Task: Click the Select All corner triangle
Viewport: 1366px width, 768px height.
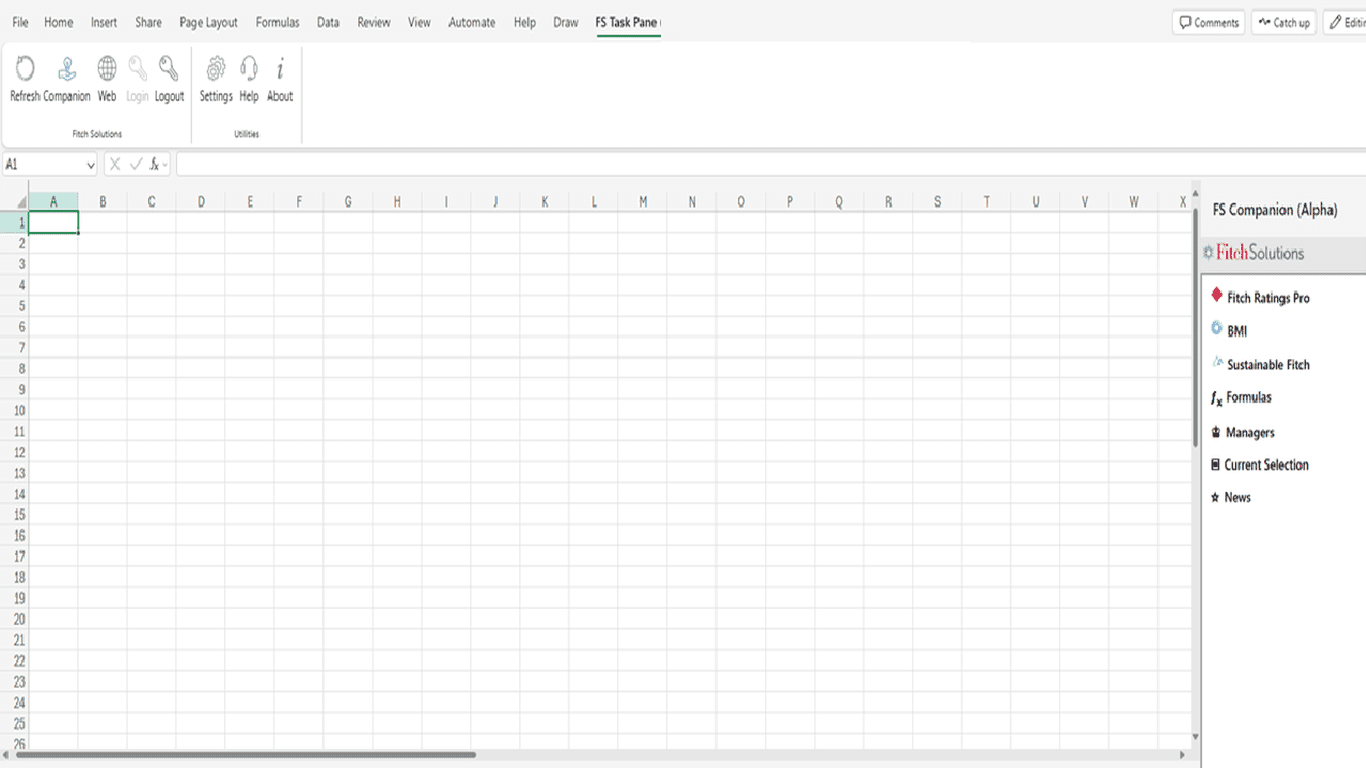Action: pyautogui.click(x=21, y=202)
